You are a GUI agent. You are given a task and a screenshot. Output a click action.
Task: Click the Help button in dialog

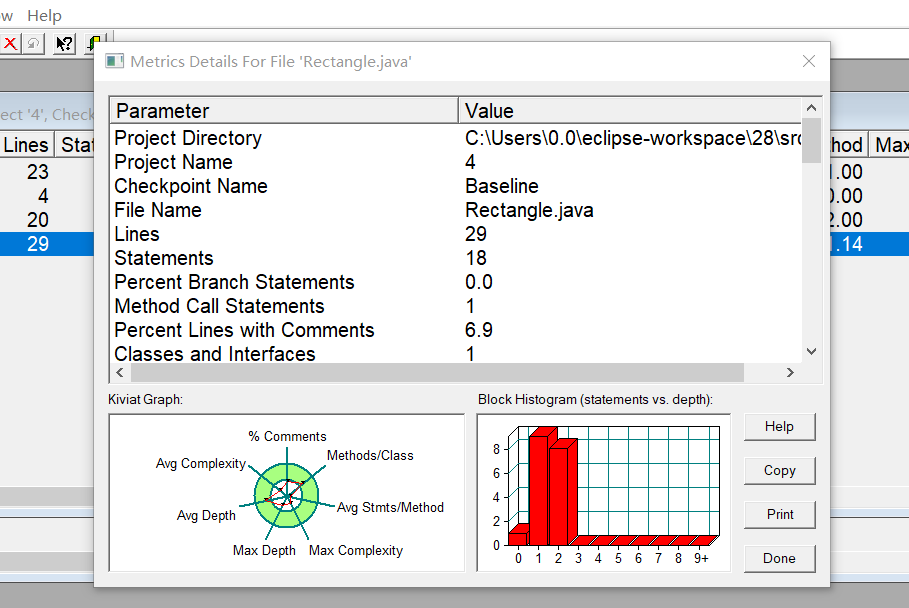point(779,427)
